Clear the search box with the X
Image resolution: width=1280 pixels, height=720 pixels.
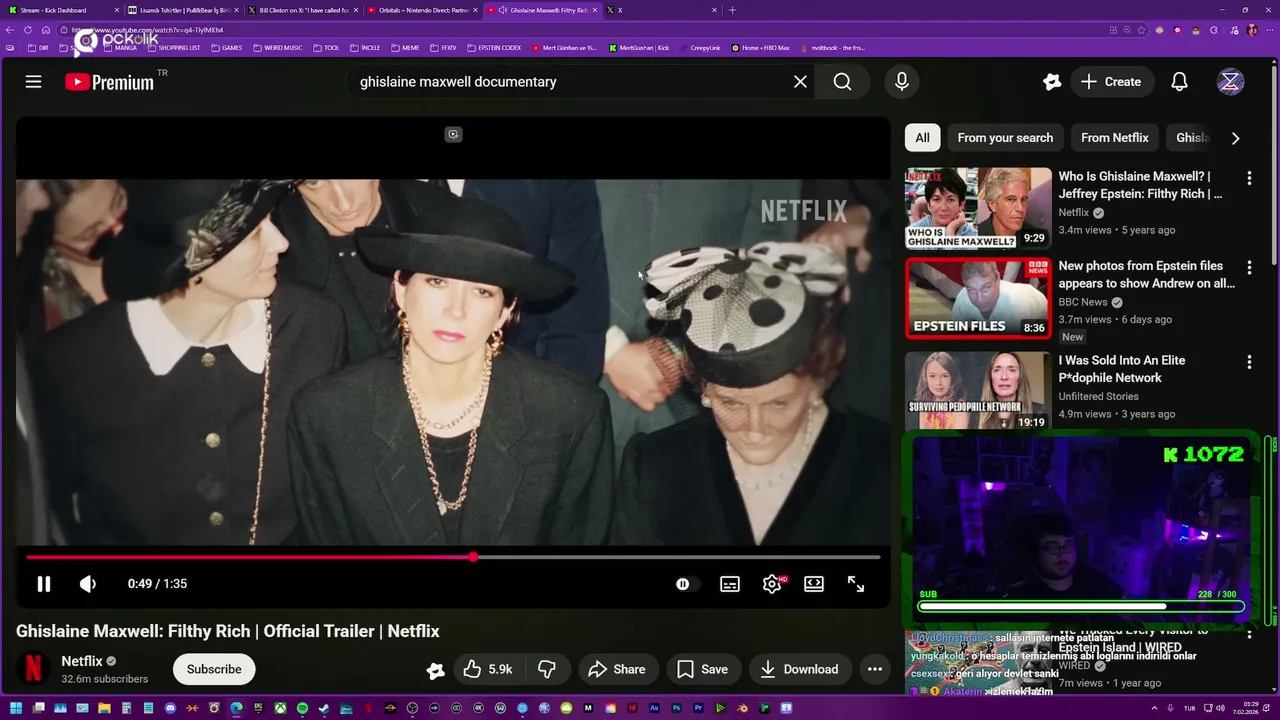click(x=800, y=82)
